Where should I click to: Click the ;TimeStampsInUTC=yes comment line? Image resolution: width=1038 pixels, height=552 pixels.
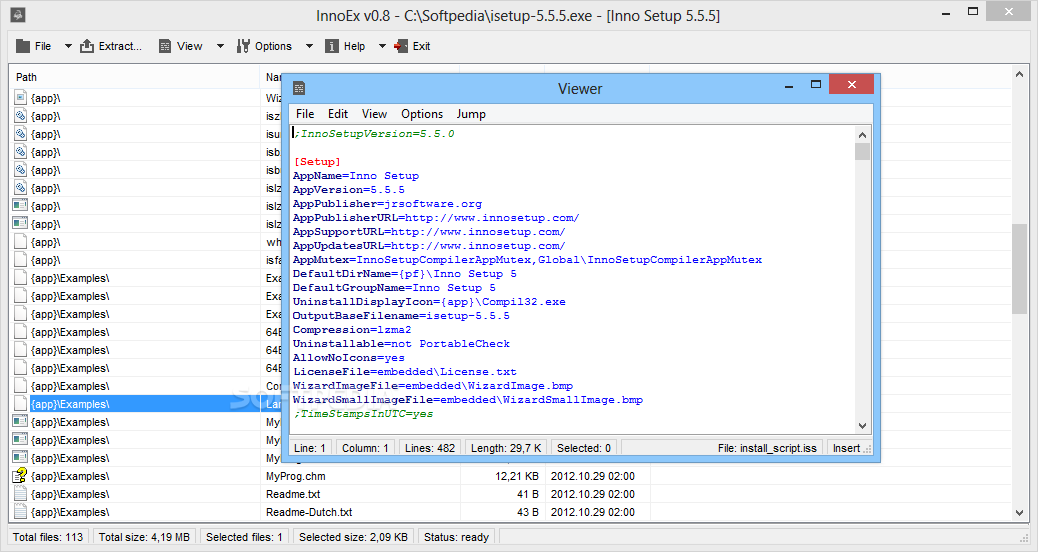coord(363,414)
